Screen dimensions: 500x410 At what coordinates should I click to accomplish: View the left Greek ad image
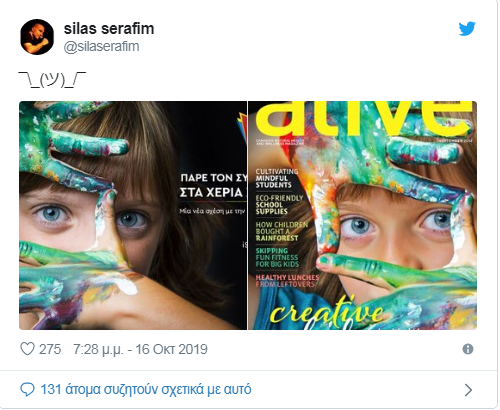click(x=133, y=215)
